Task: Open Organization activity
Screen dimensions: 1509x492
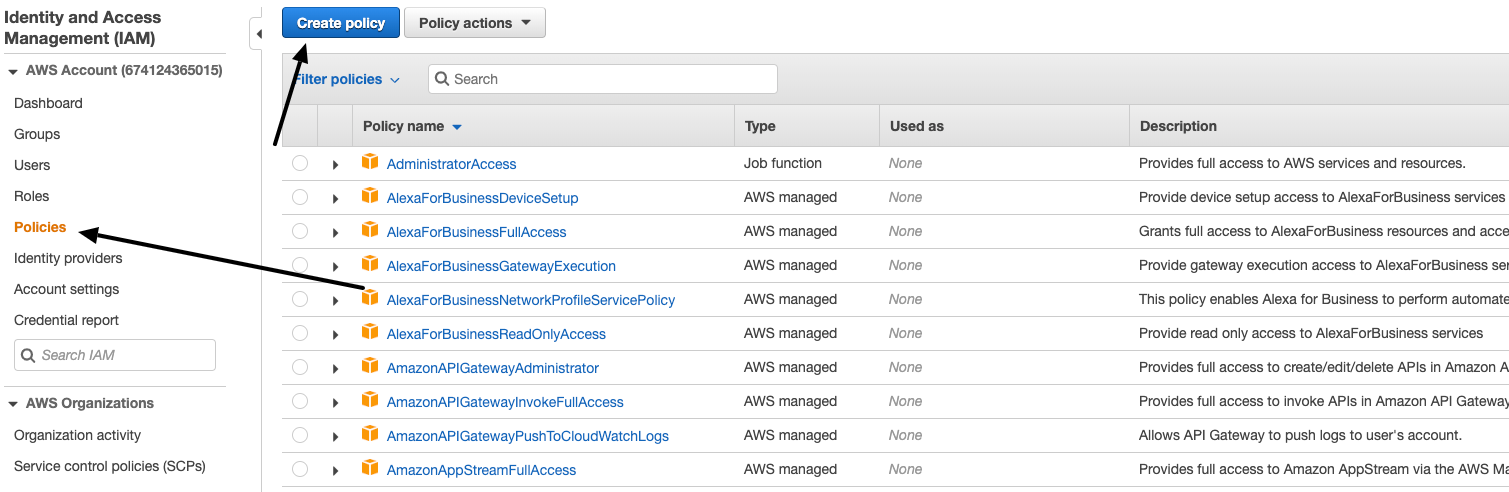Action: (78, 435)
